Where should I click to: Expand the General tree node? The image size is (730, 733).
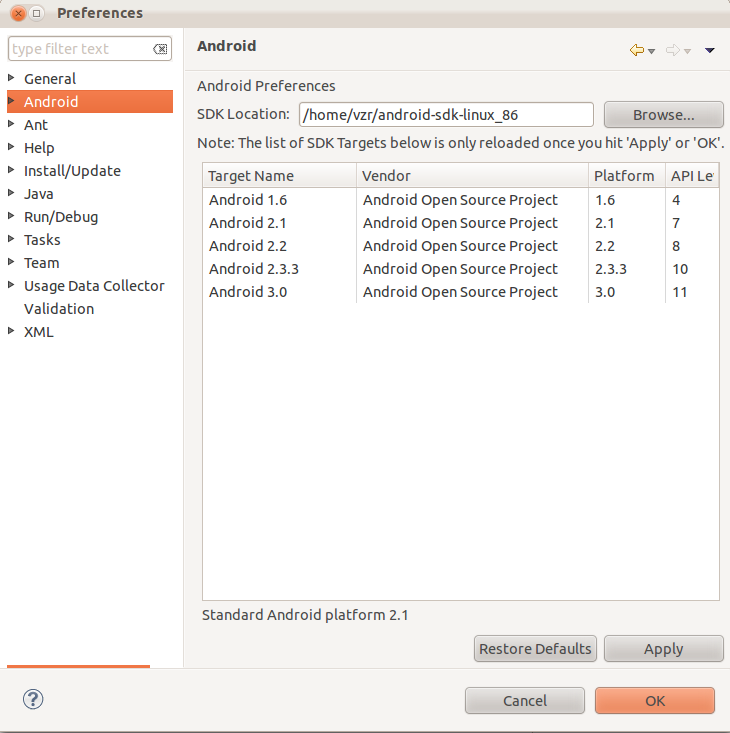click(12, 78)
